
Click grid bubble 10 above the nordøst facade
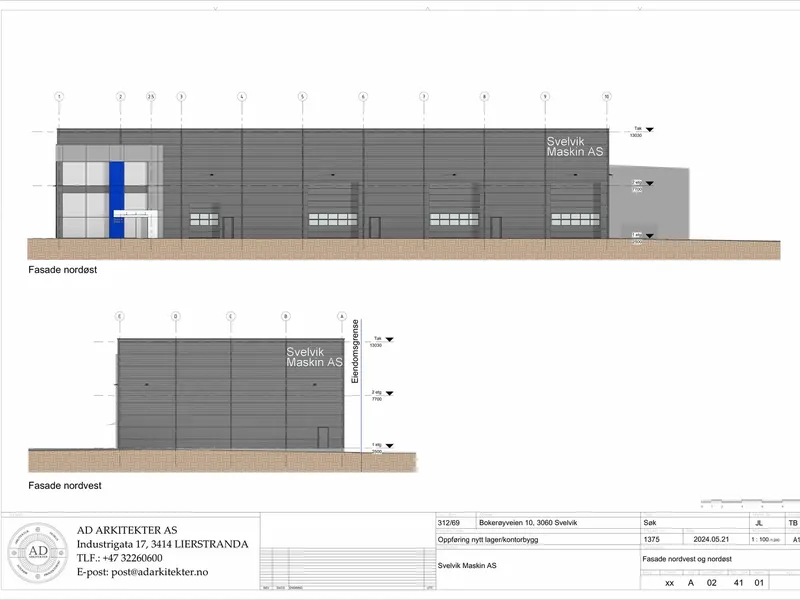pos(607,96)
